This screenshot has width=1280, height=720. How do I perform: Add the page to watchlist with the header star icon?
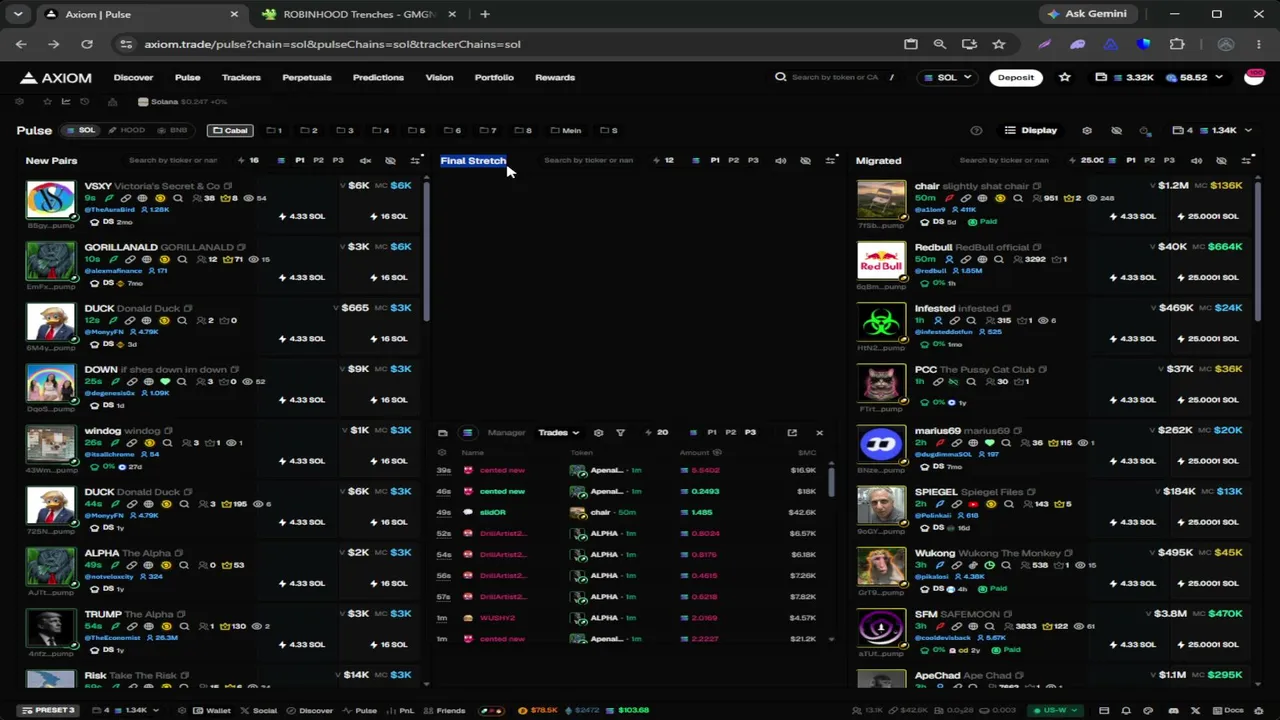click(x=1065, y=77)
